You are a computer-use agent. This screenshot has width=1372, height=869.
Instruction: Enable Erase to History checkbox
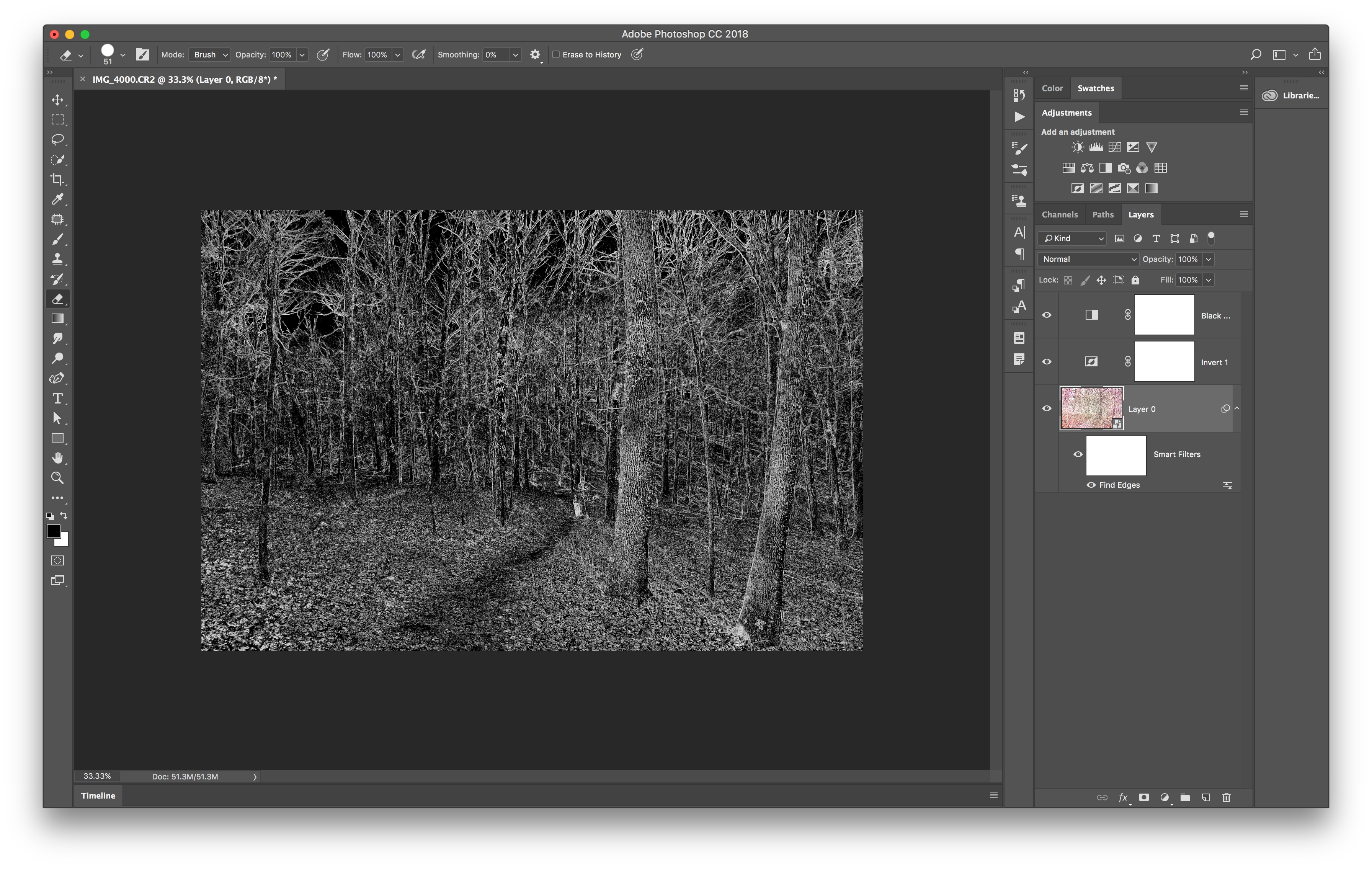556,55
